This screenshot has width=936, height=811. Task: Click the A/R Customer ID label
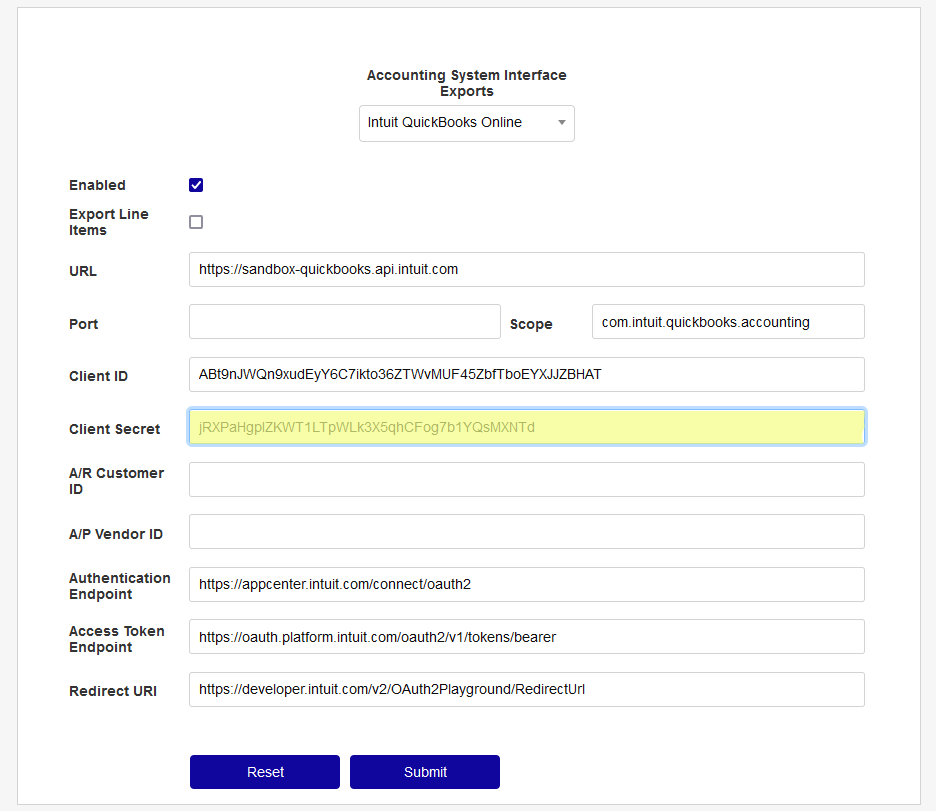(x=116, y=481)
